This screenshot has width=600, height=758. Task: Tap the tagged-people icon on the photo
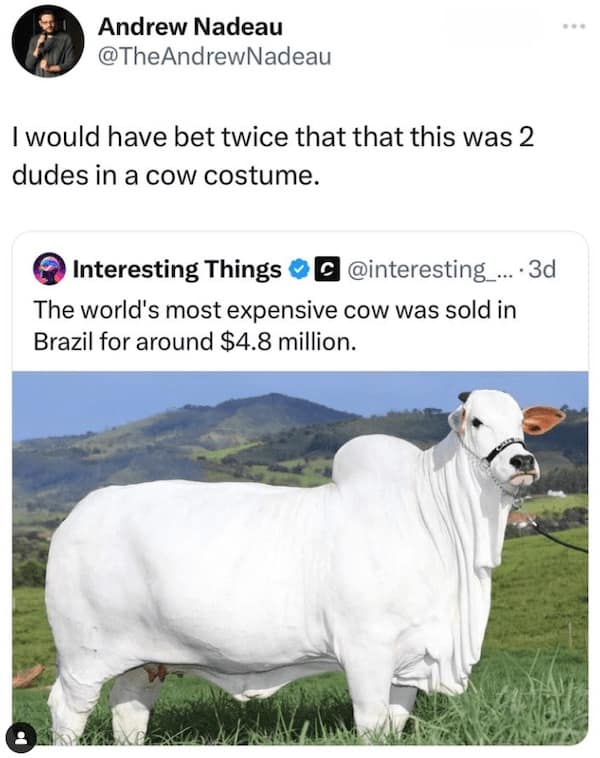pos(21,737)
